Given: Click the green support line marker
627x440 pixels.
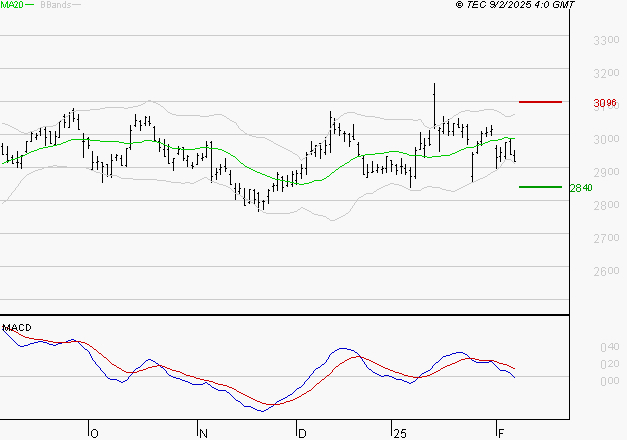Looking at the screenshot, I should click(x=540, y=187).
